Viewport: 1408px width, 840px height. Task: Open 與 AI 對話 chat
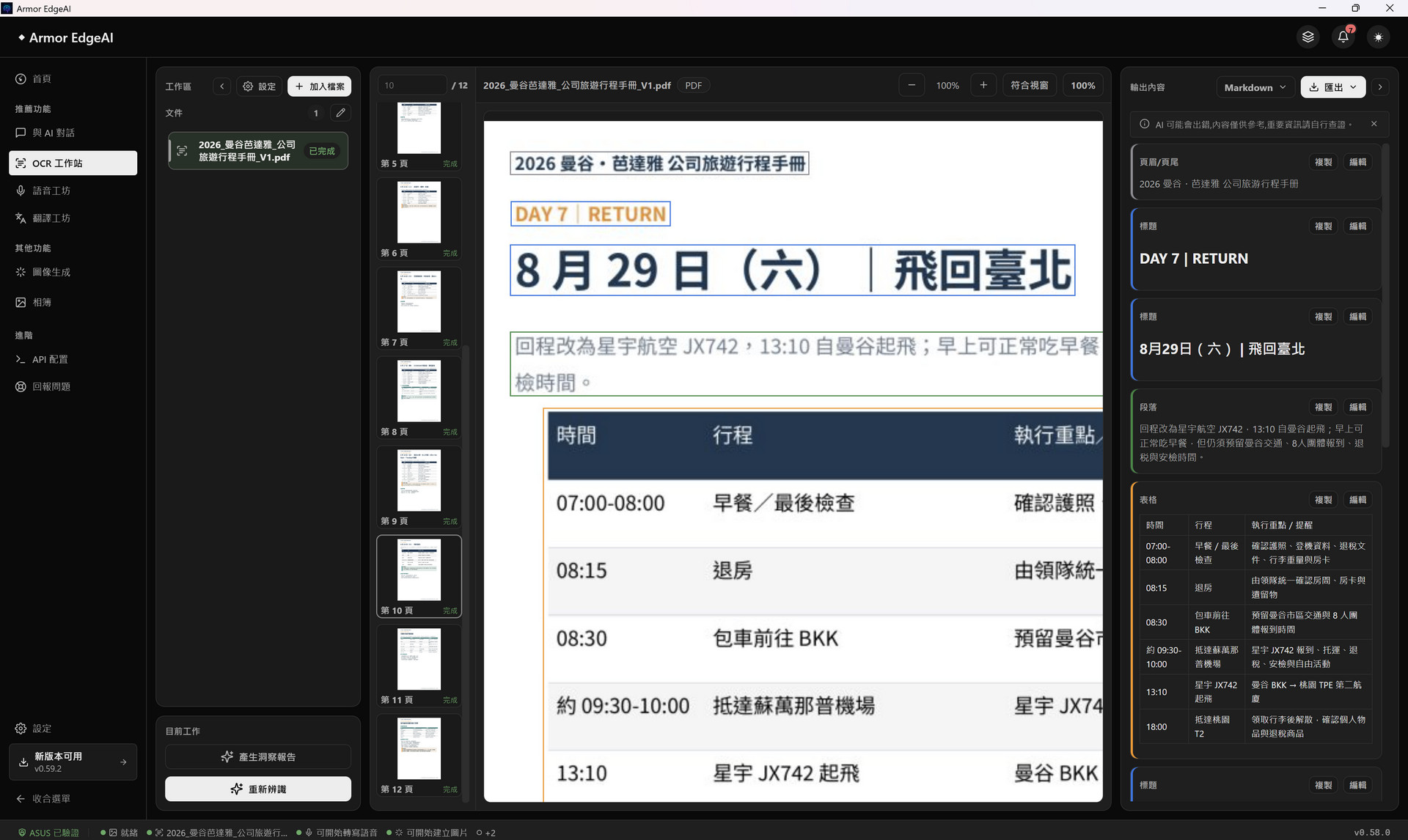pyautogui.click(x=73, y=133)
